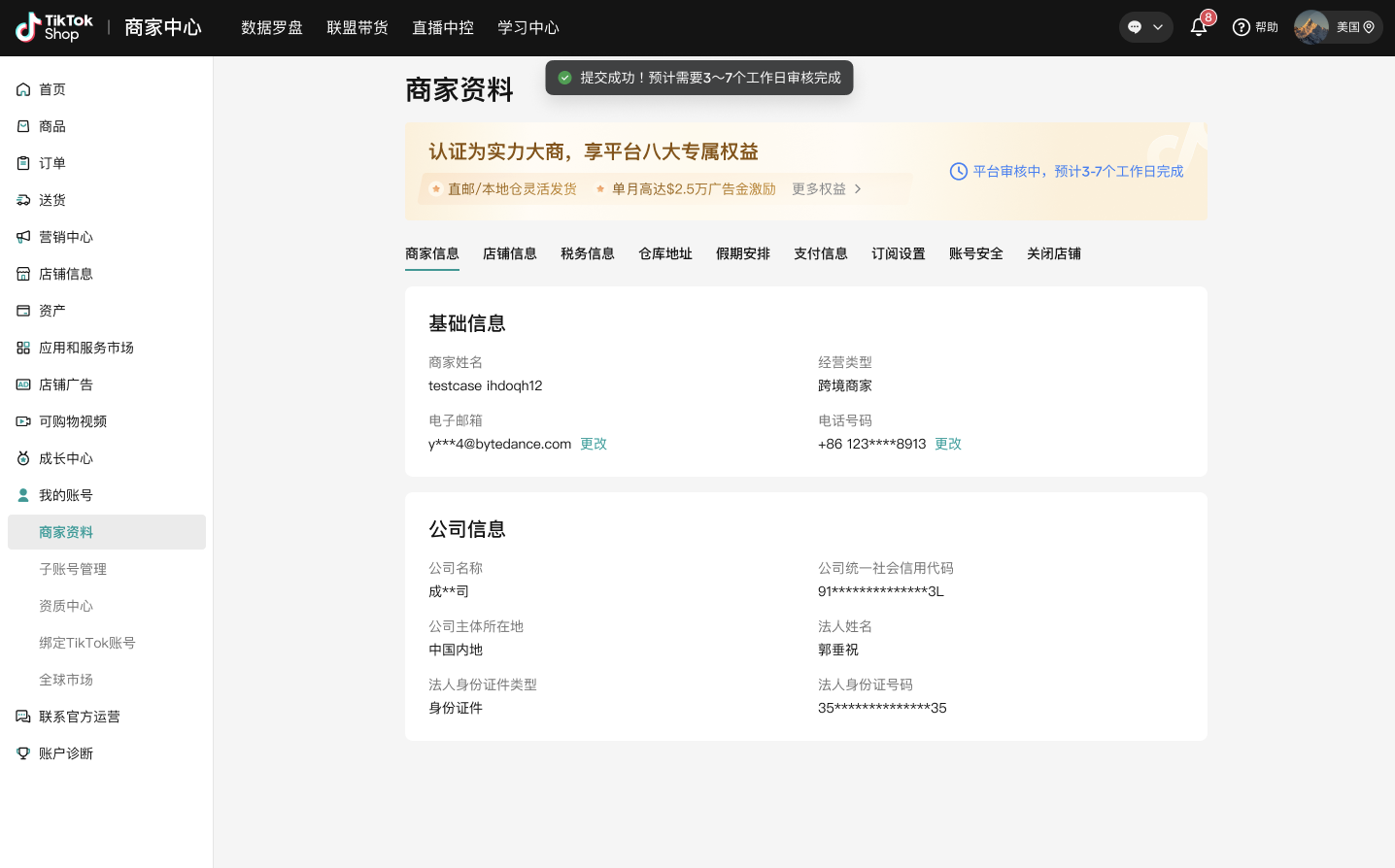Click the company name value 成**司
The height and width of the screenshot is (868, 1395).
click(449, 591)
